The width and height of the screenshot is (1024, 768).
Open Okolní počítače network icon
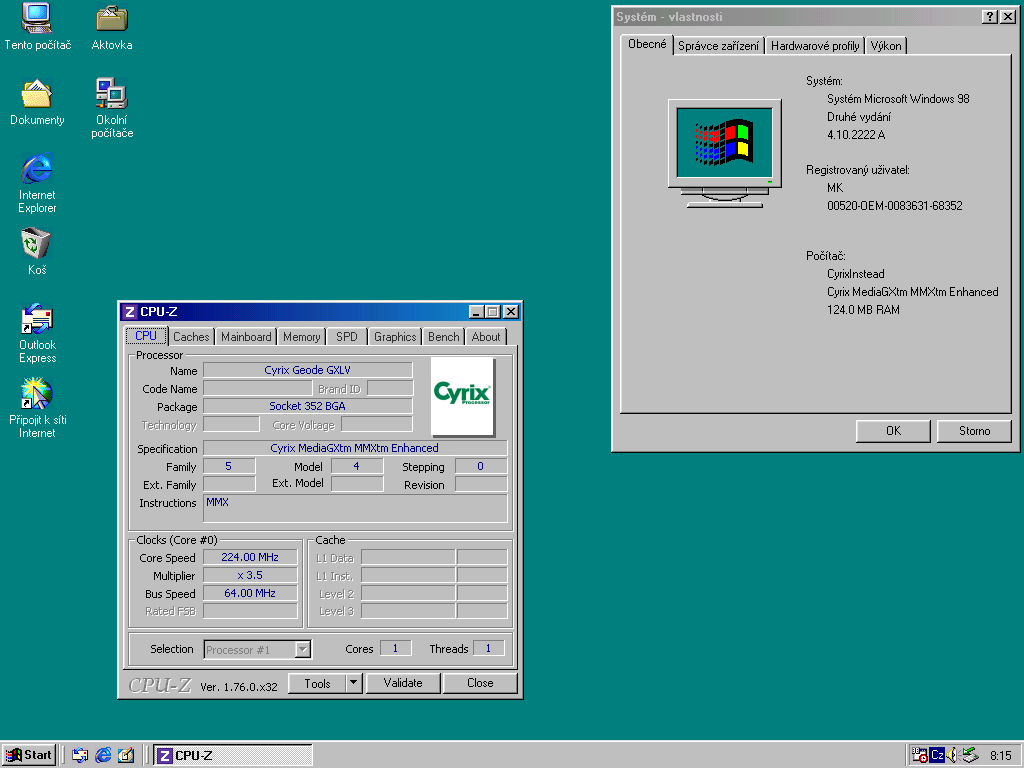pyautogui.click(x=111, y=94)
